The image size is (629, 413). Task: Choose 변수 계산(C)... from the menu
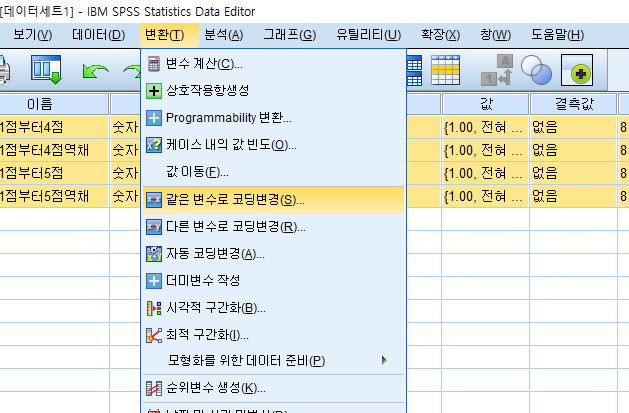coord(273,64)
